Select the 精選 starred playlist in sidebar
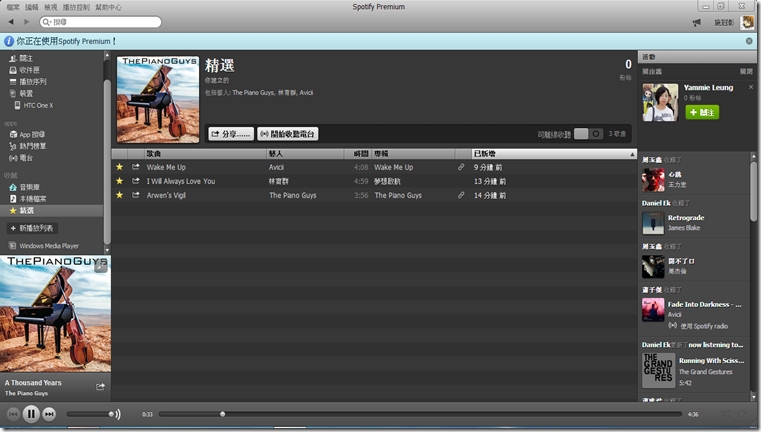 (52, 211)
